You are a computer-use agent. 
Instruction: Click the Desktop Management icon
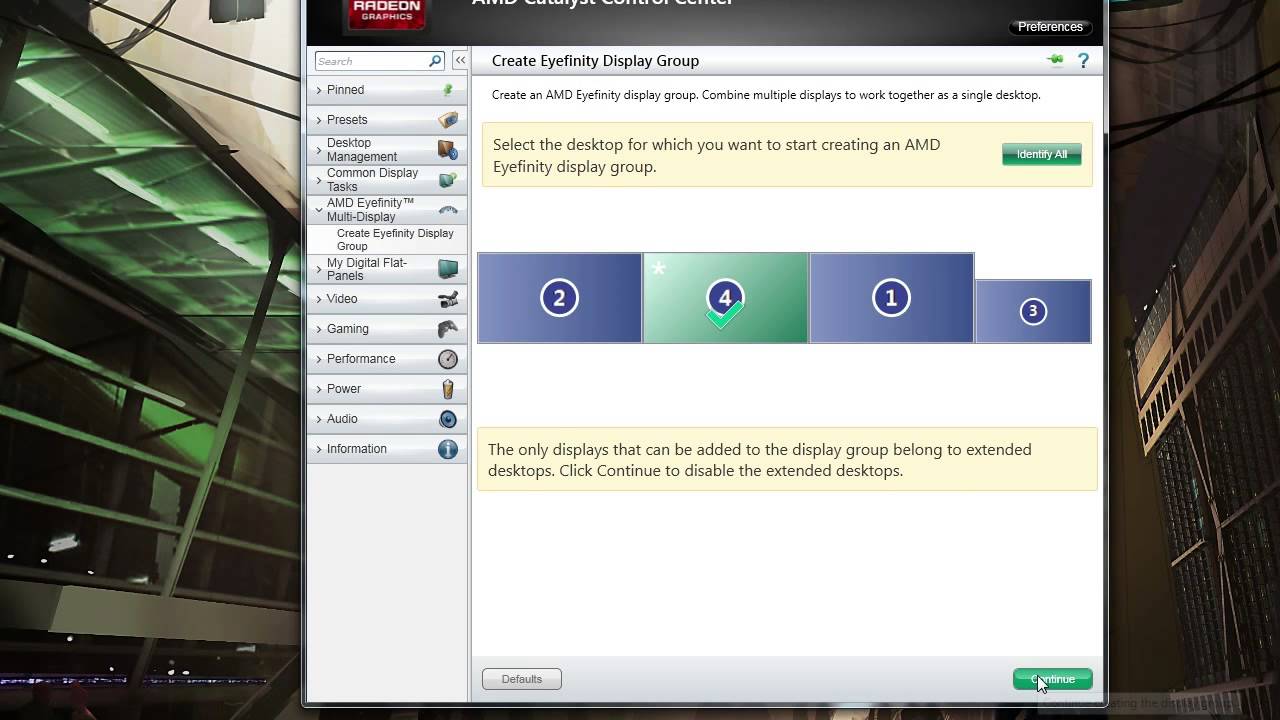point(448,150)
